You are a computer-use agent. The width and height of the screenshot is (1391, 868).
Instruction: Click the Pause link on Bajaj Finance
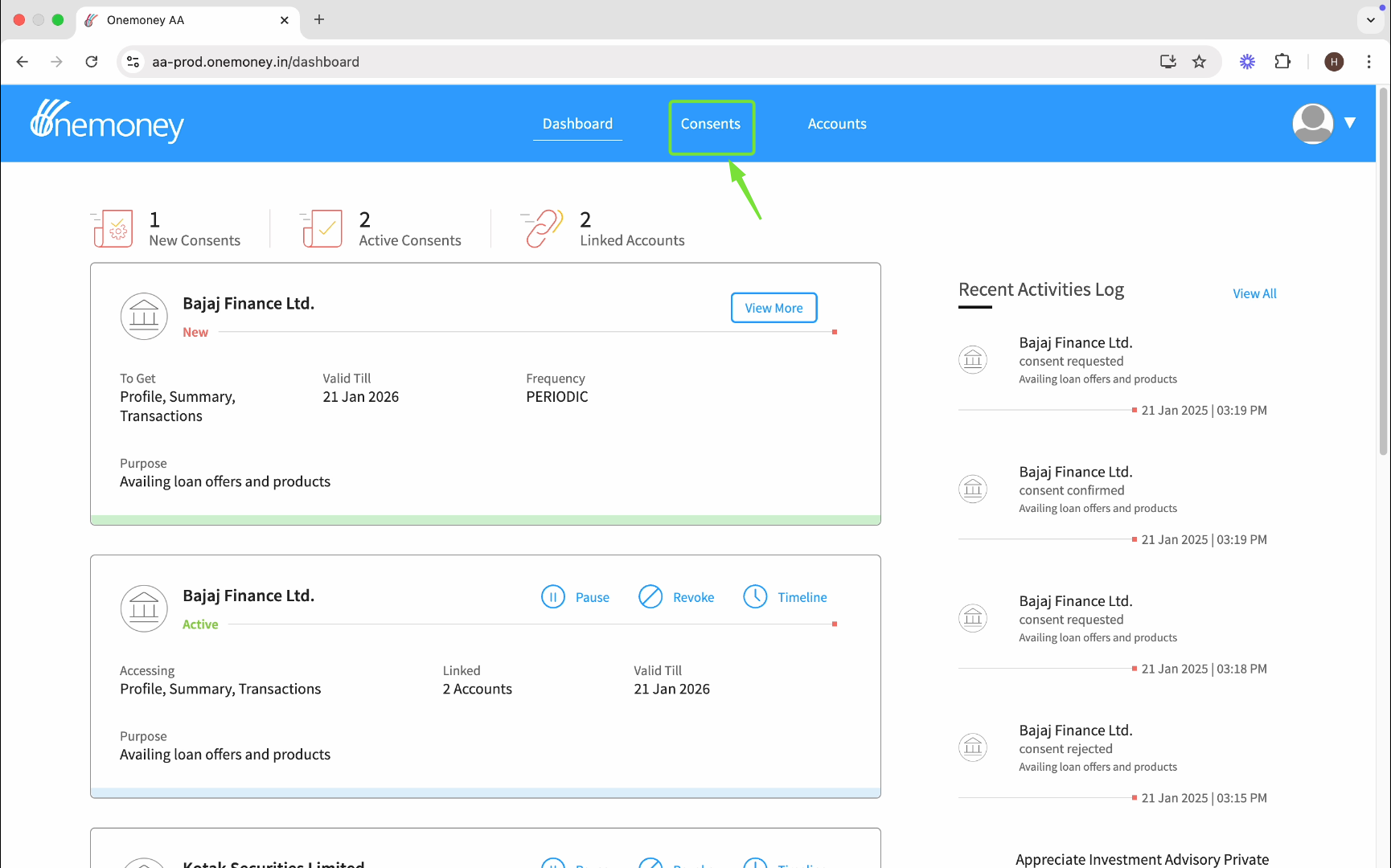click(593, 598)
